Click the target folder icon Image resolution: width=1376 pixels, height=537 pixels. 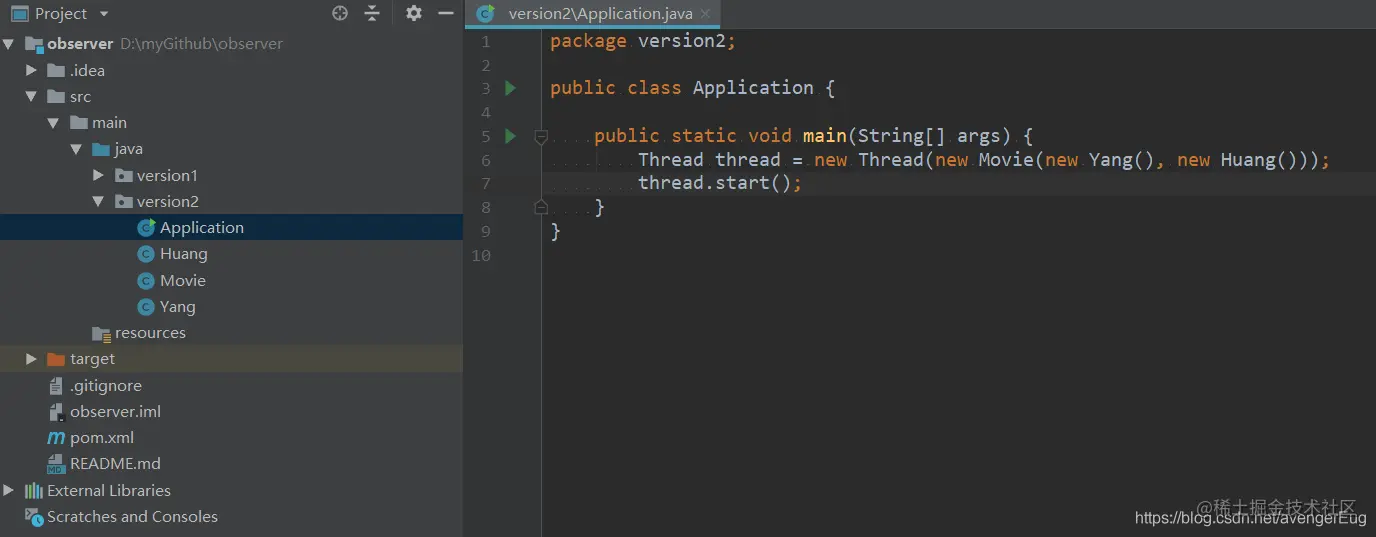56,359
